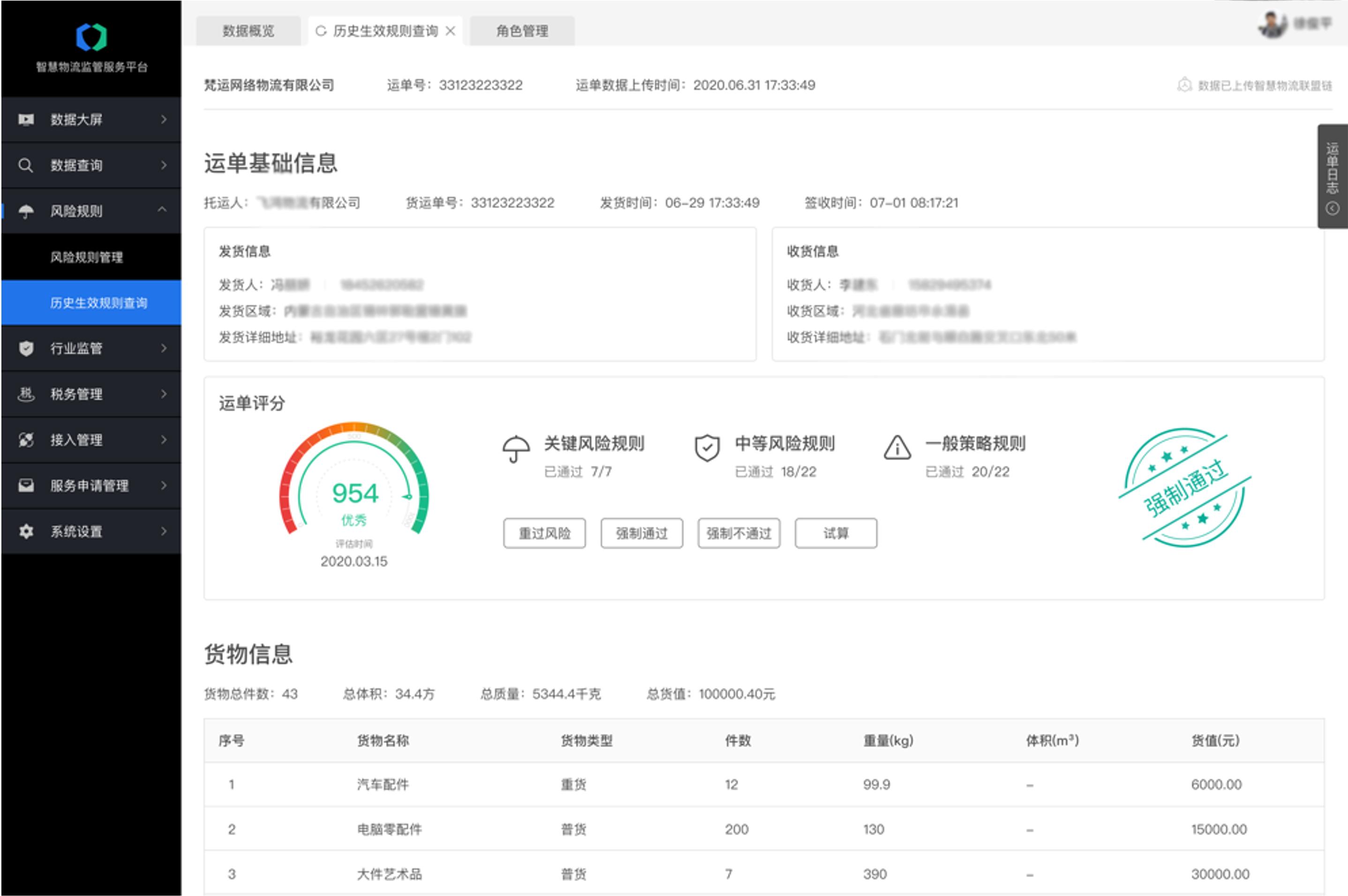Screen dimensions: 1348x896
Task: Open 数据查询 via its magnifier icon
Action: (26, 165)
